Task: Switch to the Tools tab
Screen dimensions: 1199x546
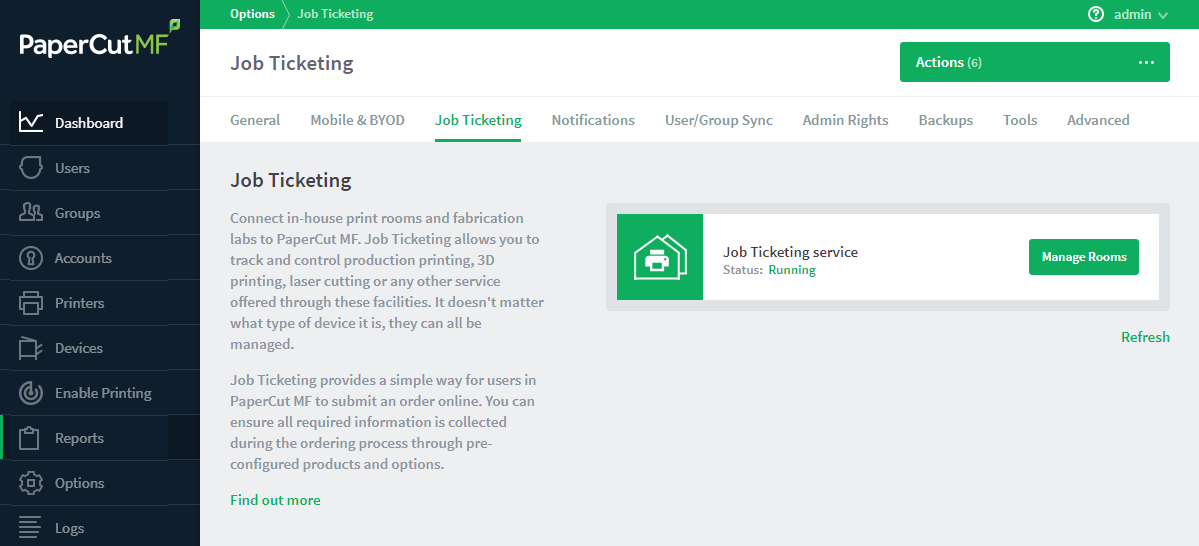Action: [x=1020, y=120]
